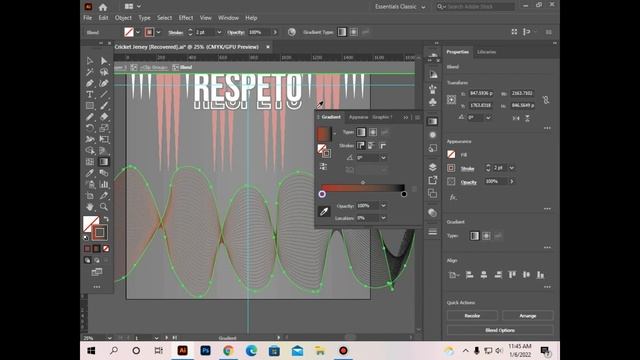Select the Scale tool
Image resolution: width=640 pixels, height=360 pixels.
tap(104, 128)
